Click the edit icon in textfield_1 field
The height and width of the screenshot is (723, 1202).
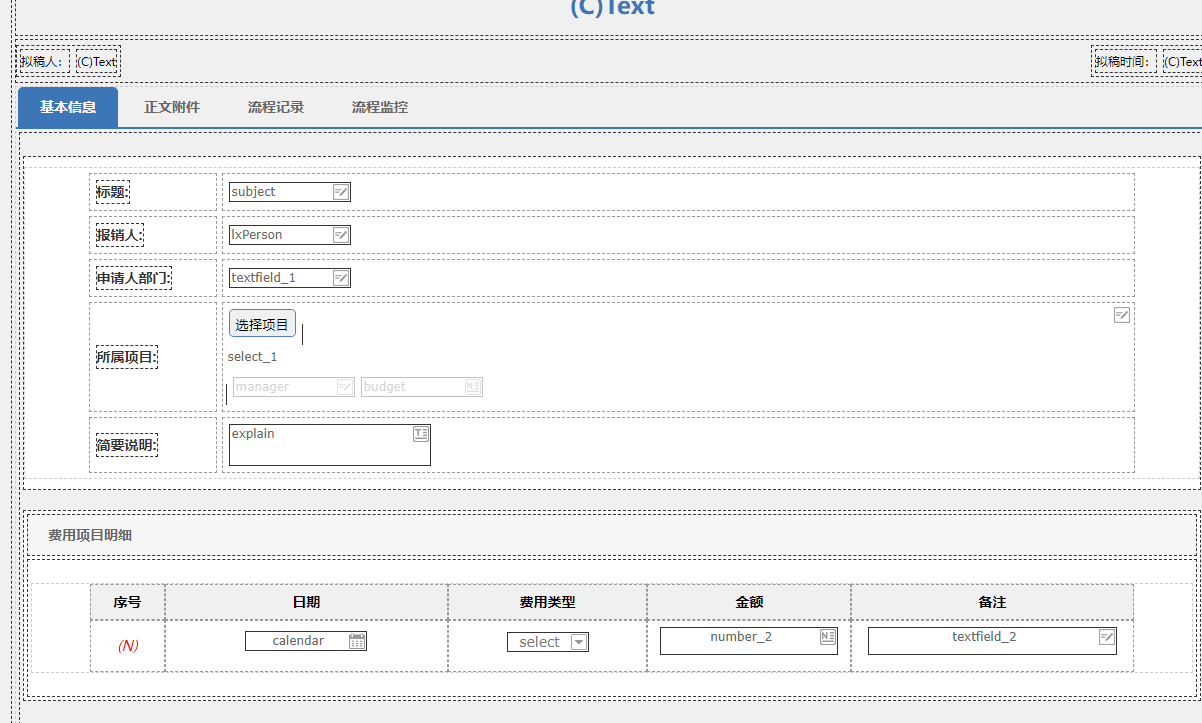click(x=341, y=278)
